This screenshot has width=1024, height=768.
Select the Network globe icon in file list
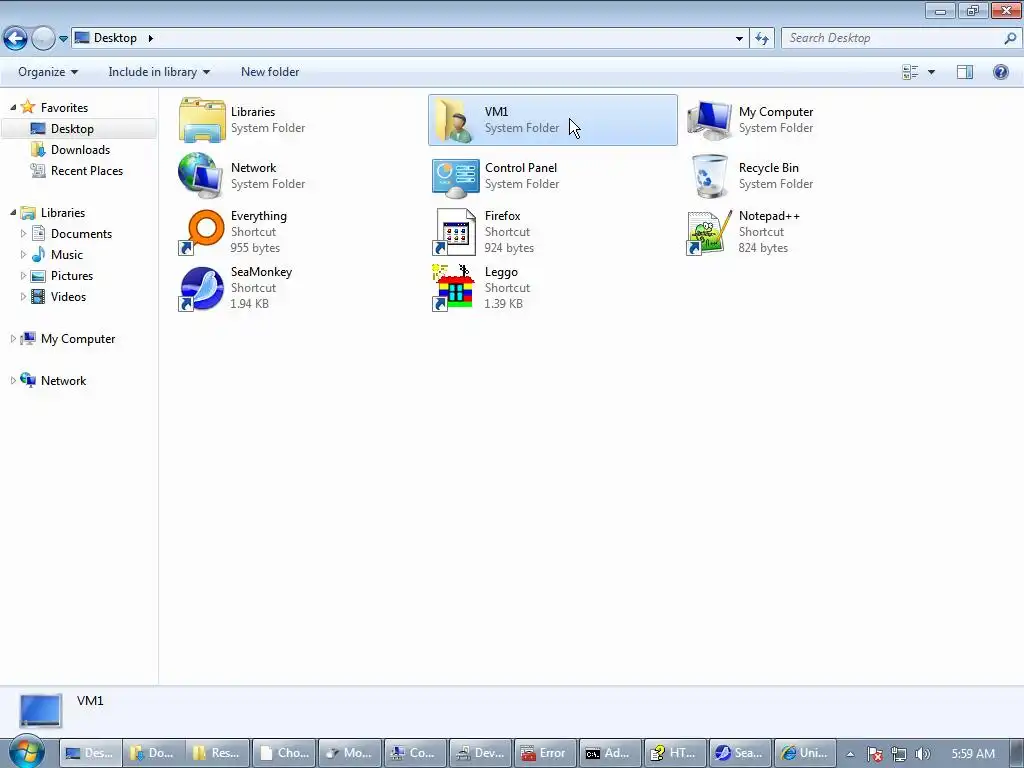pos(201,176)
